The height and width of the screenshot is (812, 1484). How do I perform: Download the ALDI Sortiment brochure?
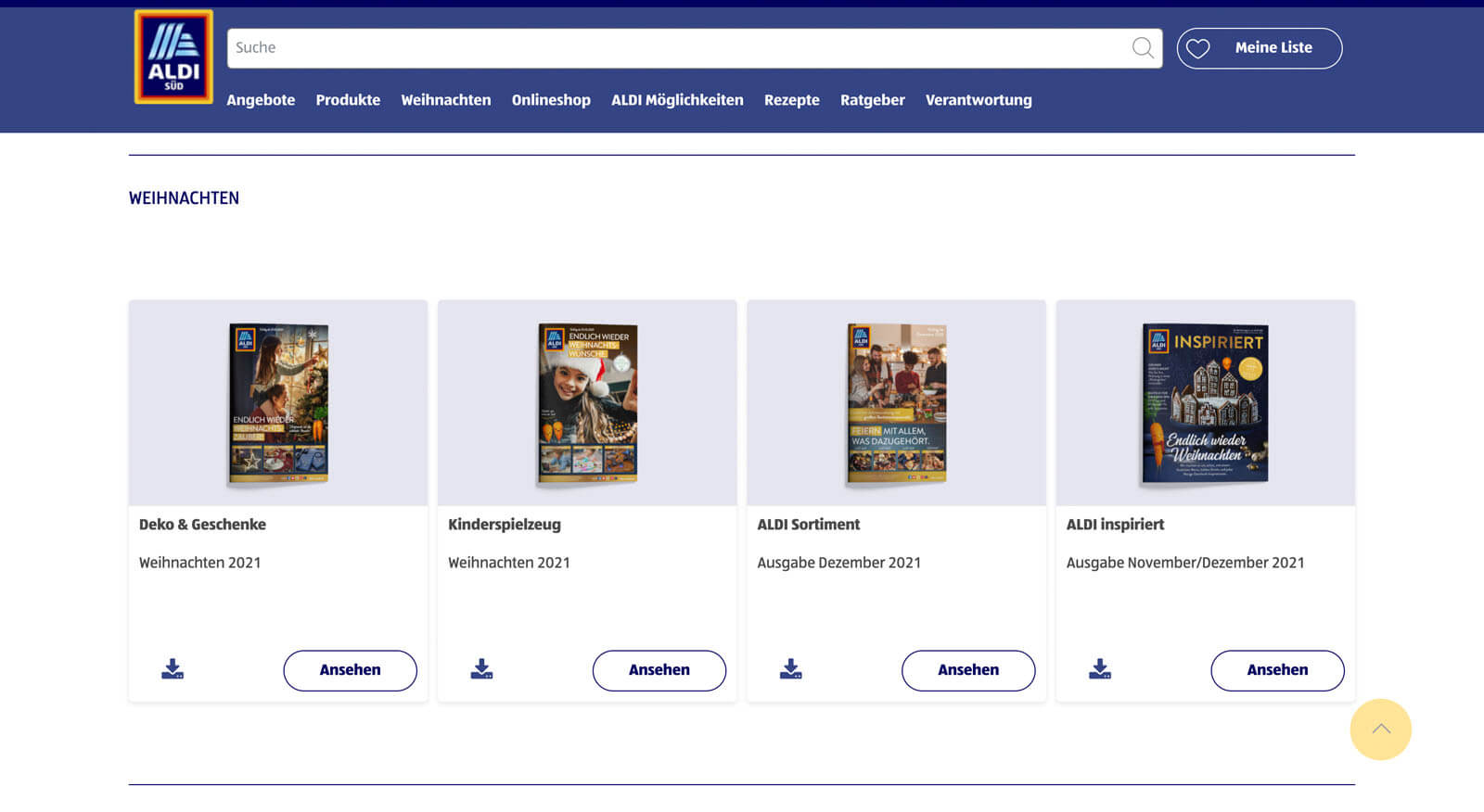coord(790,669)
